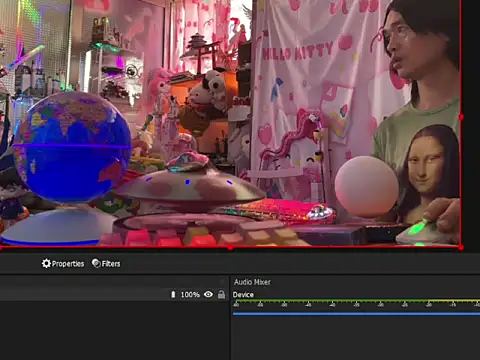Select the right-edge red handle of the preview
The width and height of the screenshot is (480, 360).
[x=461, y=117]
